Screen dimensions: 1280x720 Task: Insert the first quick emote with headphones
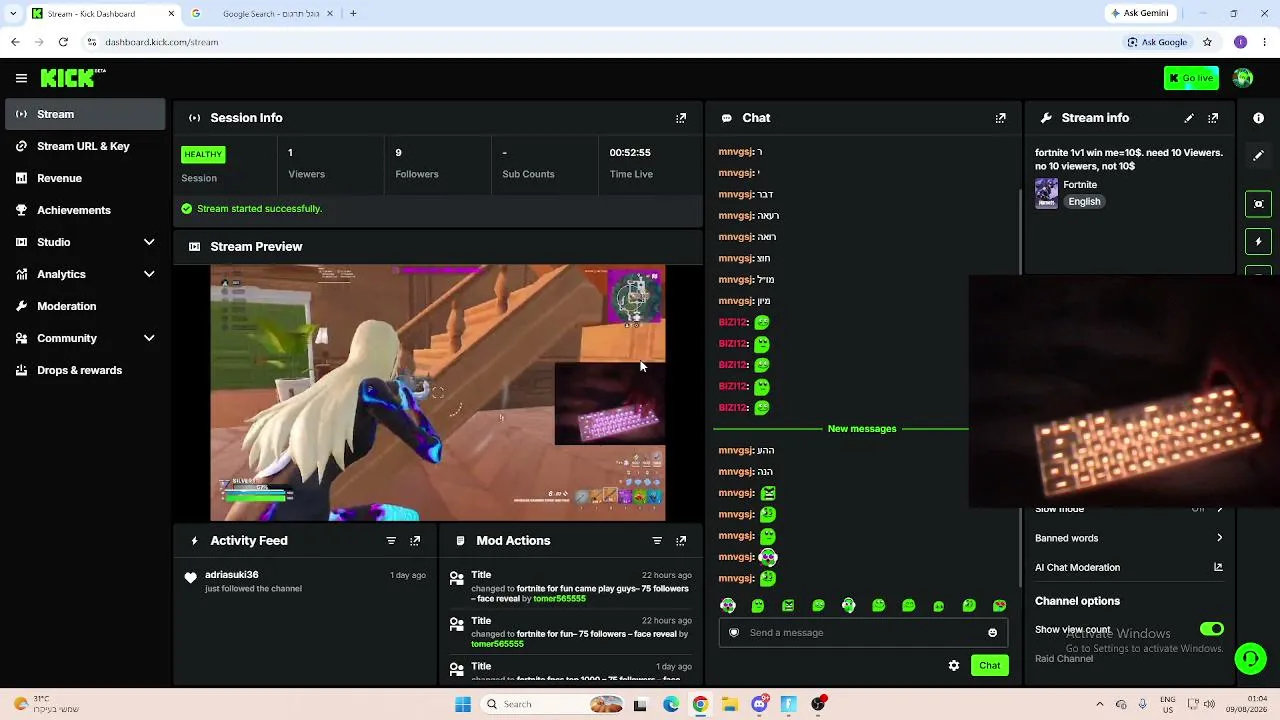(x=728, y=606)
